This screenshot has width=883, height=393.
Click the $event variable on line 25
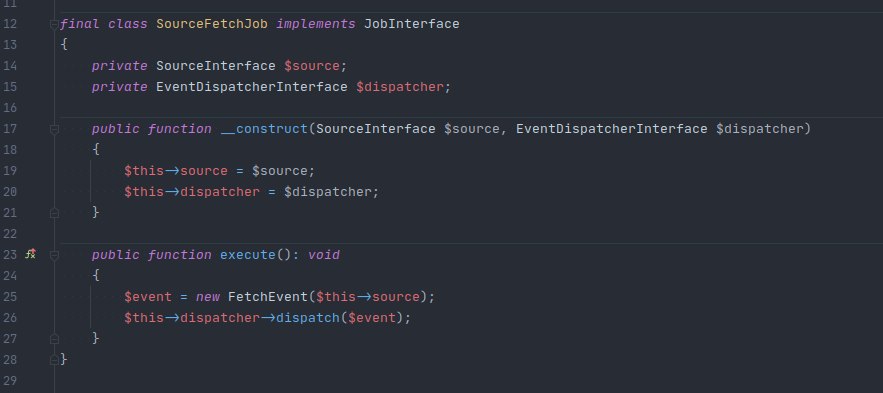click(148, 297)
